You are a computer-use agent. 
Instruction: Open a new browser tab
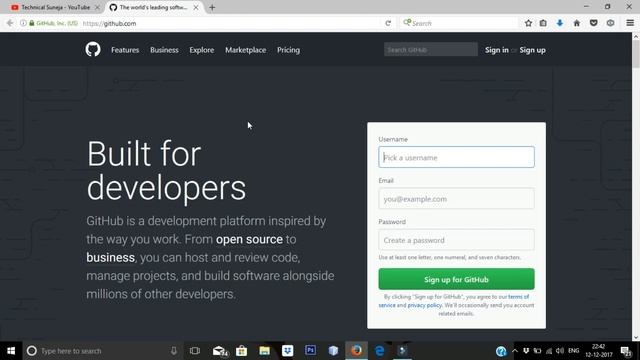coord(212,7)
